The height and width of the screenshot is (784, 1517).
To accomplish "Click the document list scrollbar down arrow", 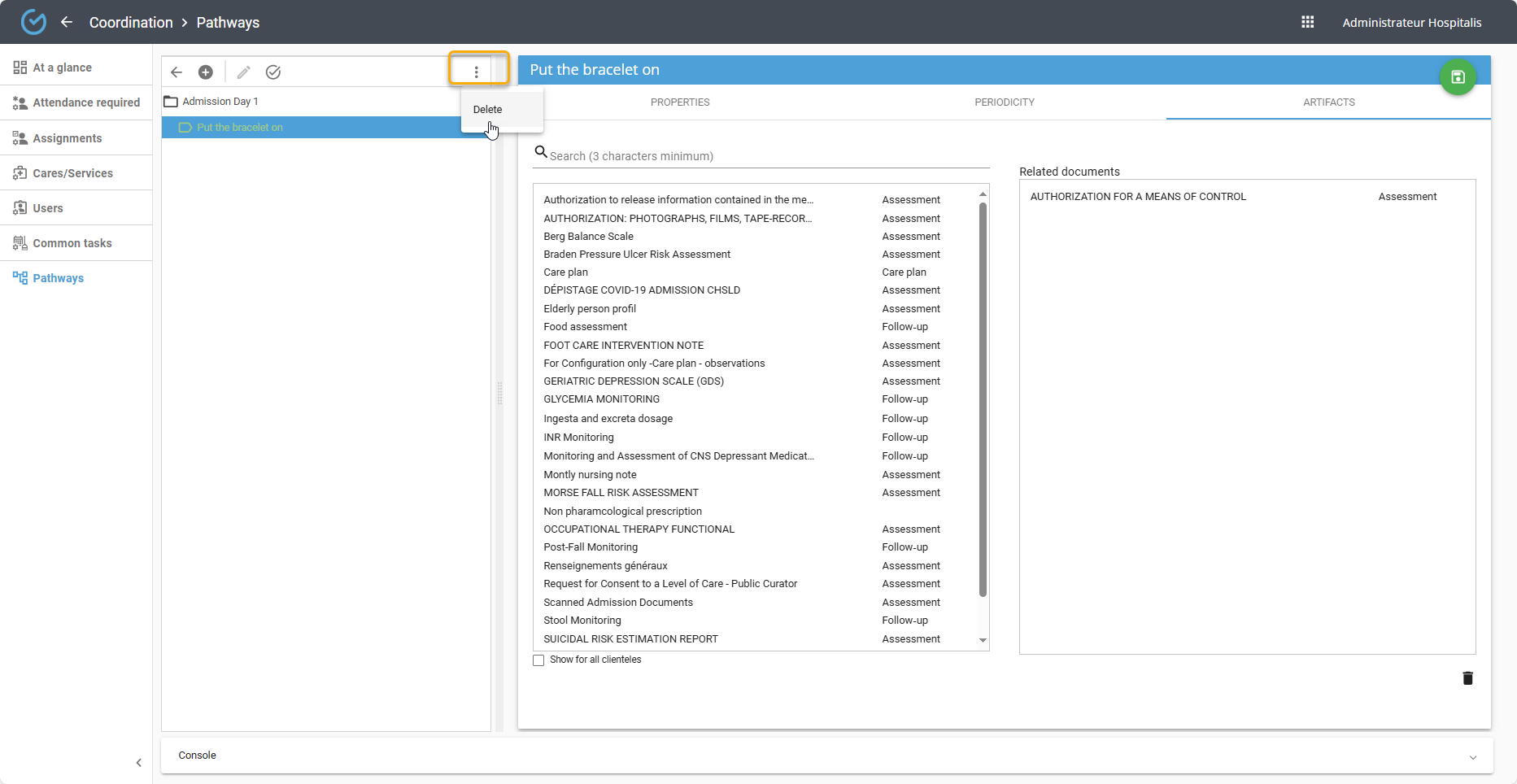I will point(983,641).
